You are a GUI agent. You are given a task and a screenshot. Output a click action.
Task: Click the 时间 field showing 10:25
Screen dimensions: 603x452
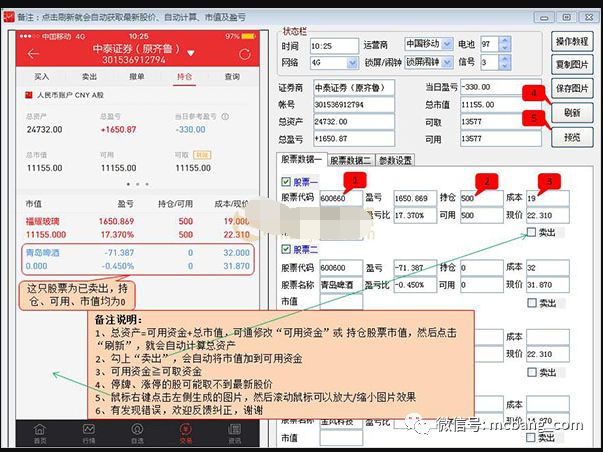334,46
